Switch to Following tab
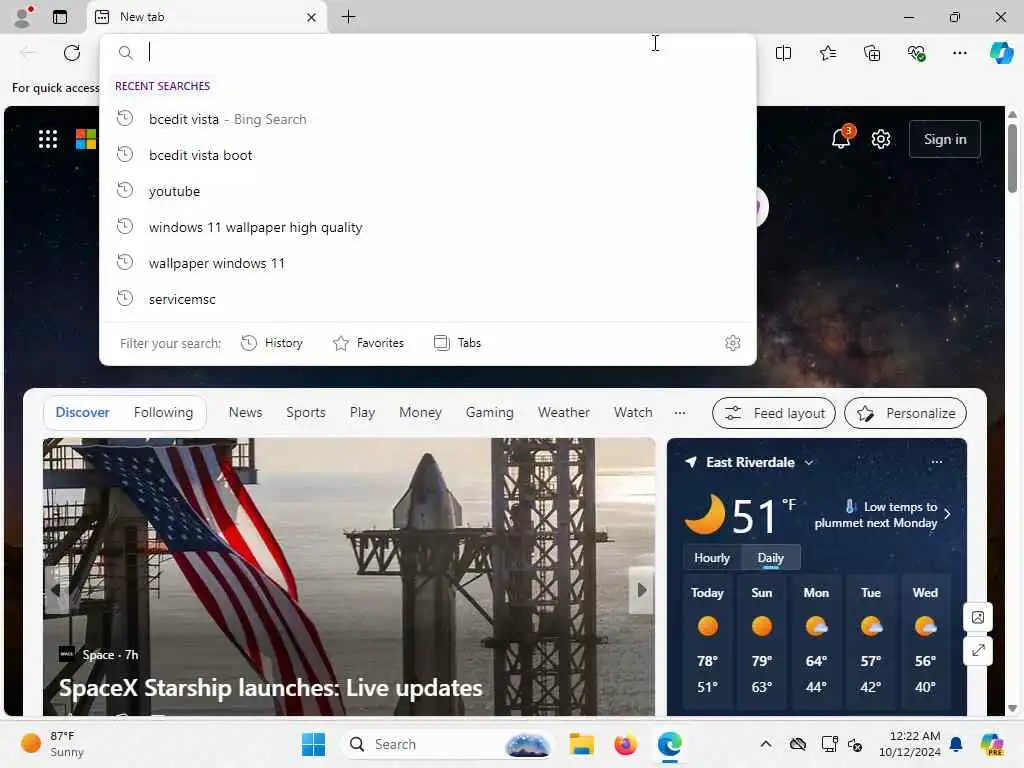 [163, 413]
